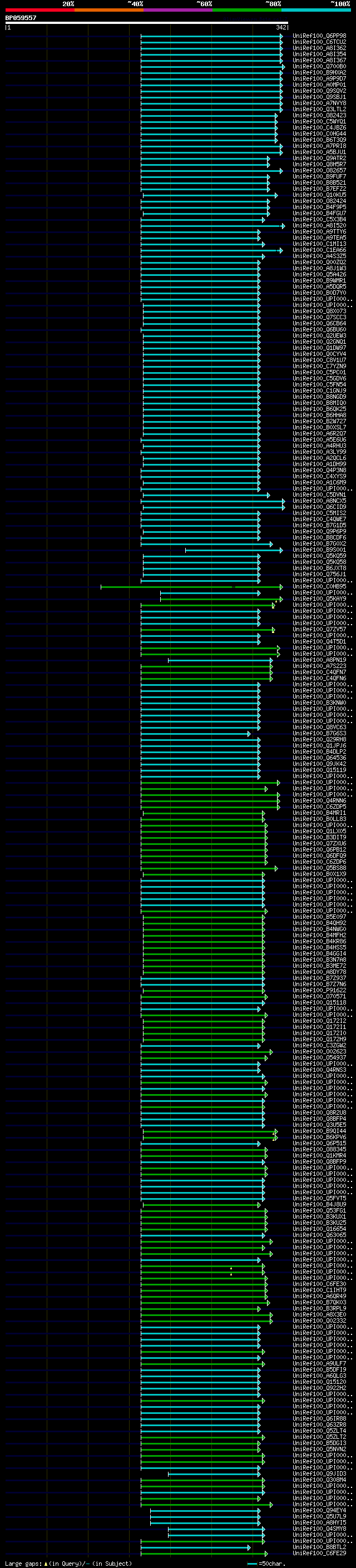Click the =50char. scale legend

tap(266, 1563)
